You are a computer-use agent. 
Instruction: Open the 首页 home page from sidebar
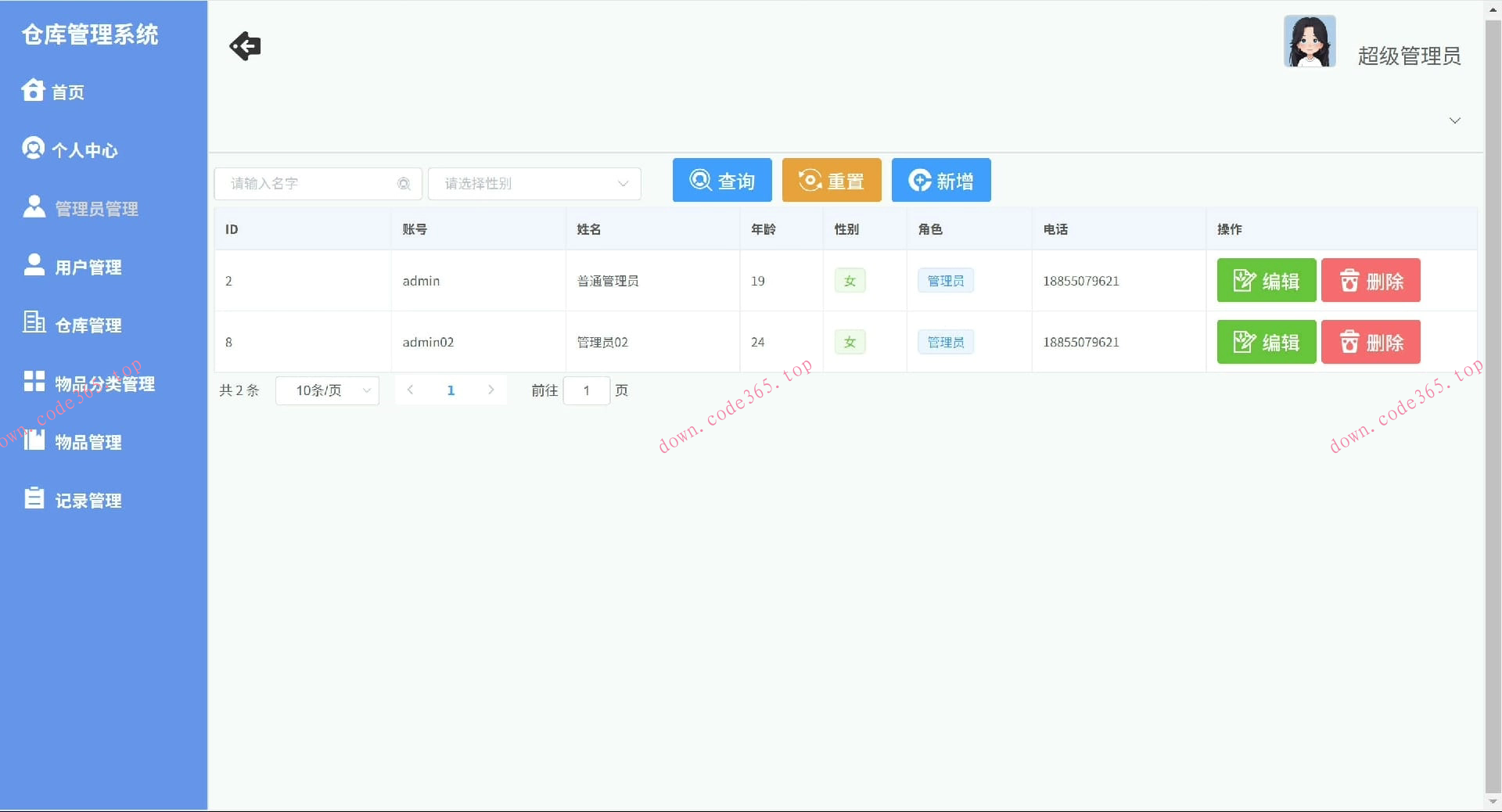(68, 92)
